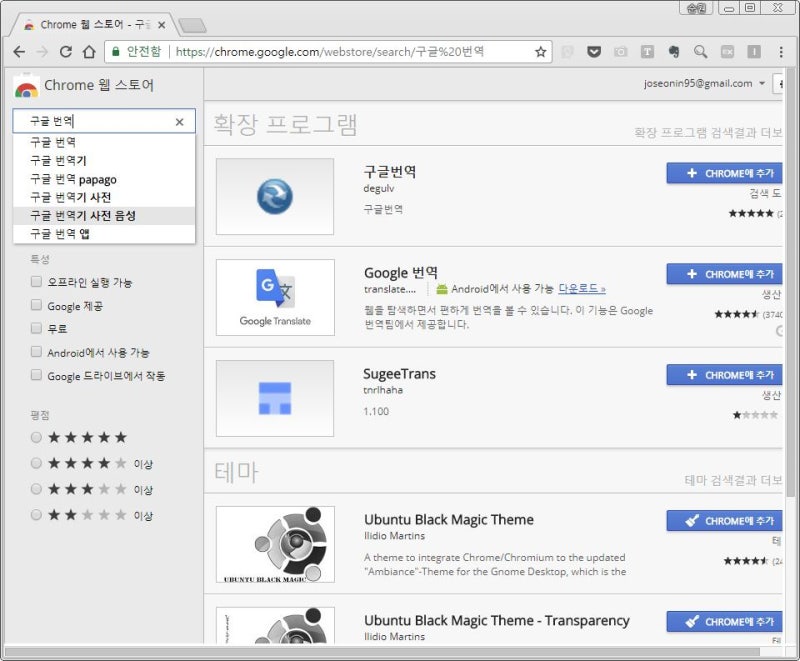Choose suggestion 구글 번역 앱
The height and width of the screenshot is (661, 800).
[104, 234]
